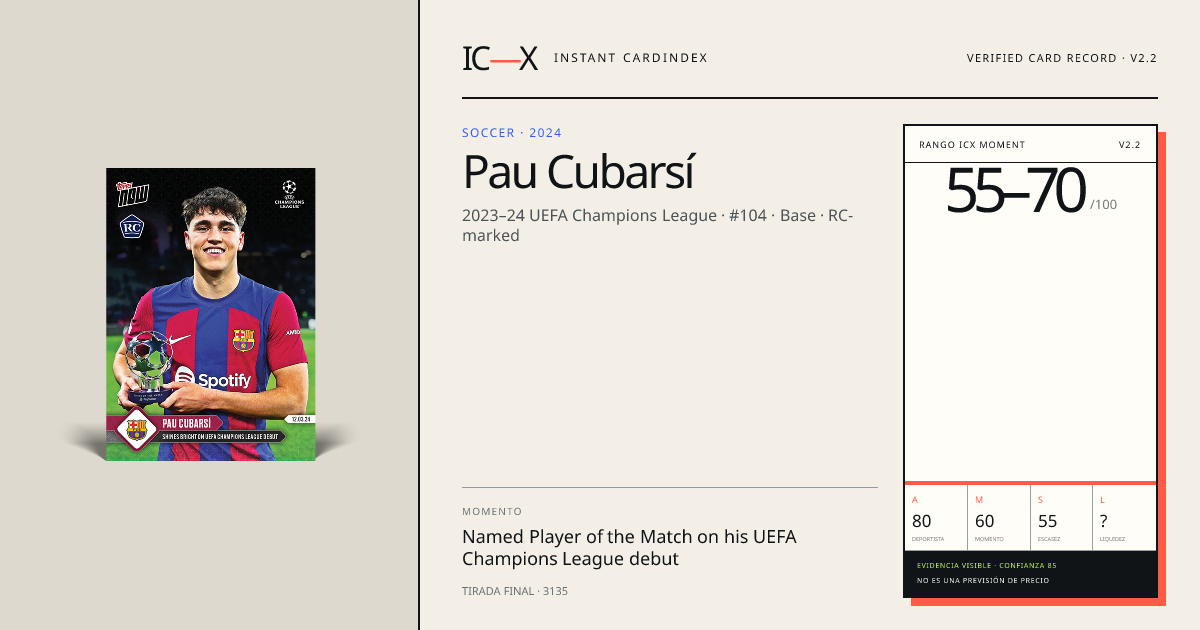Click the Champions League logo on the card
Viewport: 1200px width, 630px height.
289,193
